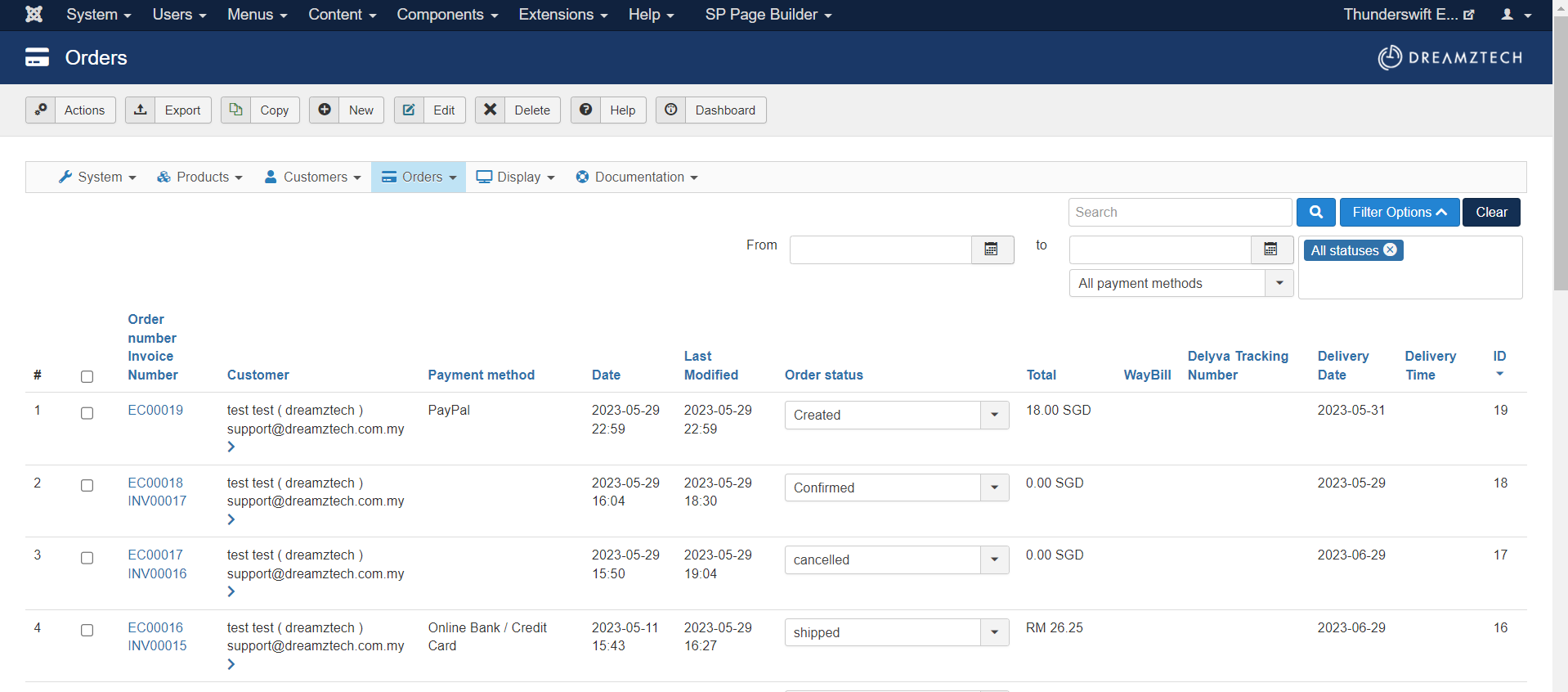Viewport: 1568px width, 692px height.
Task: Click the magnifier search button
Action: point(1316,212)
